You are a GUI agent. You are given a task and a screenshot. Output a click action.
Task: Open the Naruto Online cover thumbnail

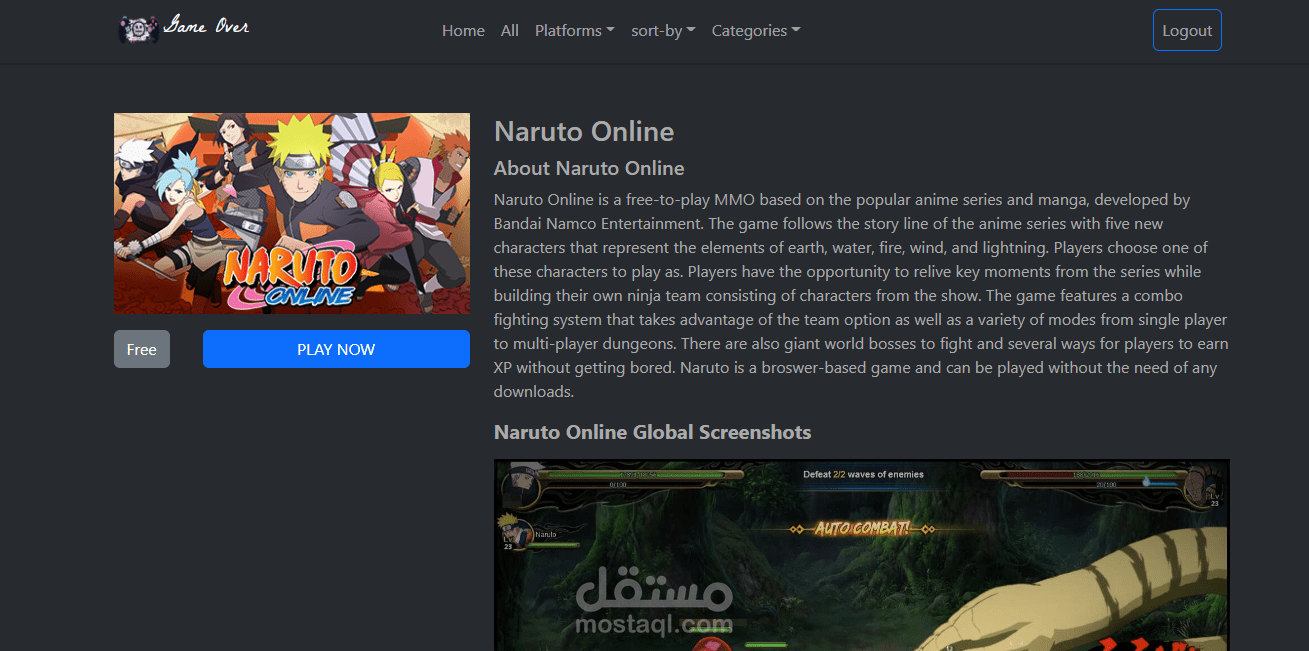coord(292,213)
